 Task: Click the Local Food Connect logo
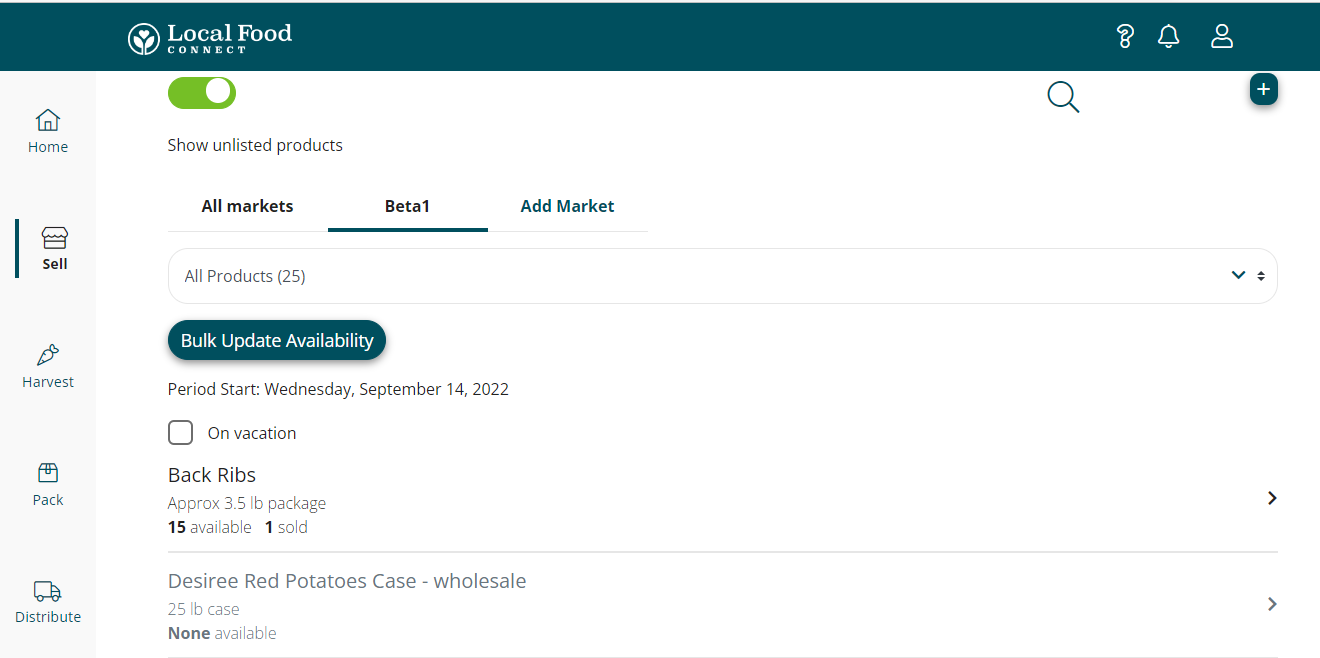coord(208,36)
